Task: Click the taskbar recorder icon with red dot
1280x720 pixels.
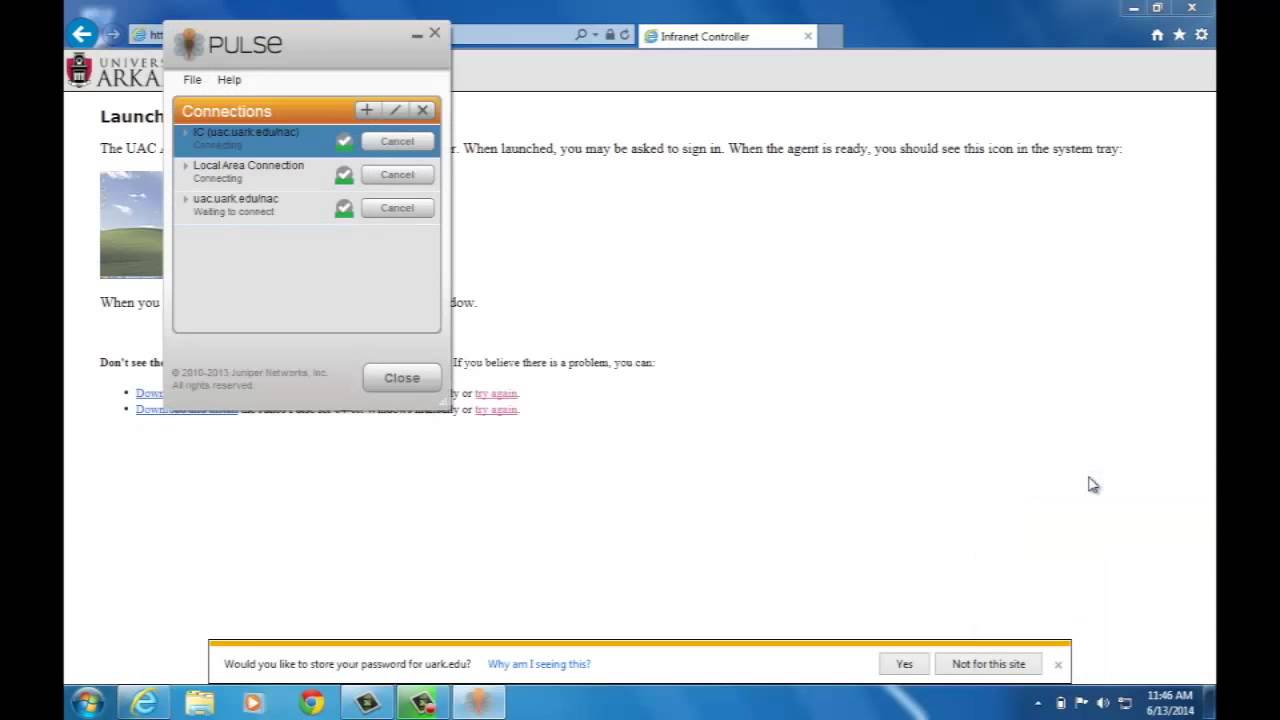Action: 423,703
